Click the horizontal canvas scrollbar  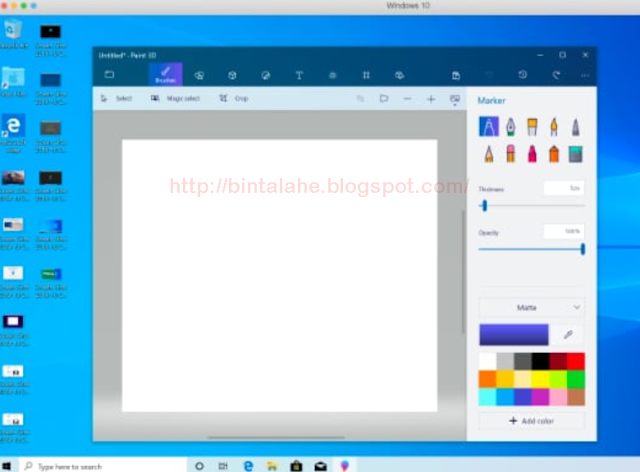coord(276,437)
